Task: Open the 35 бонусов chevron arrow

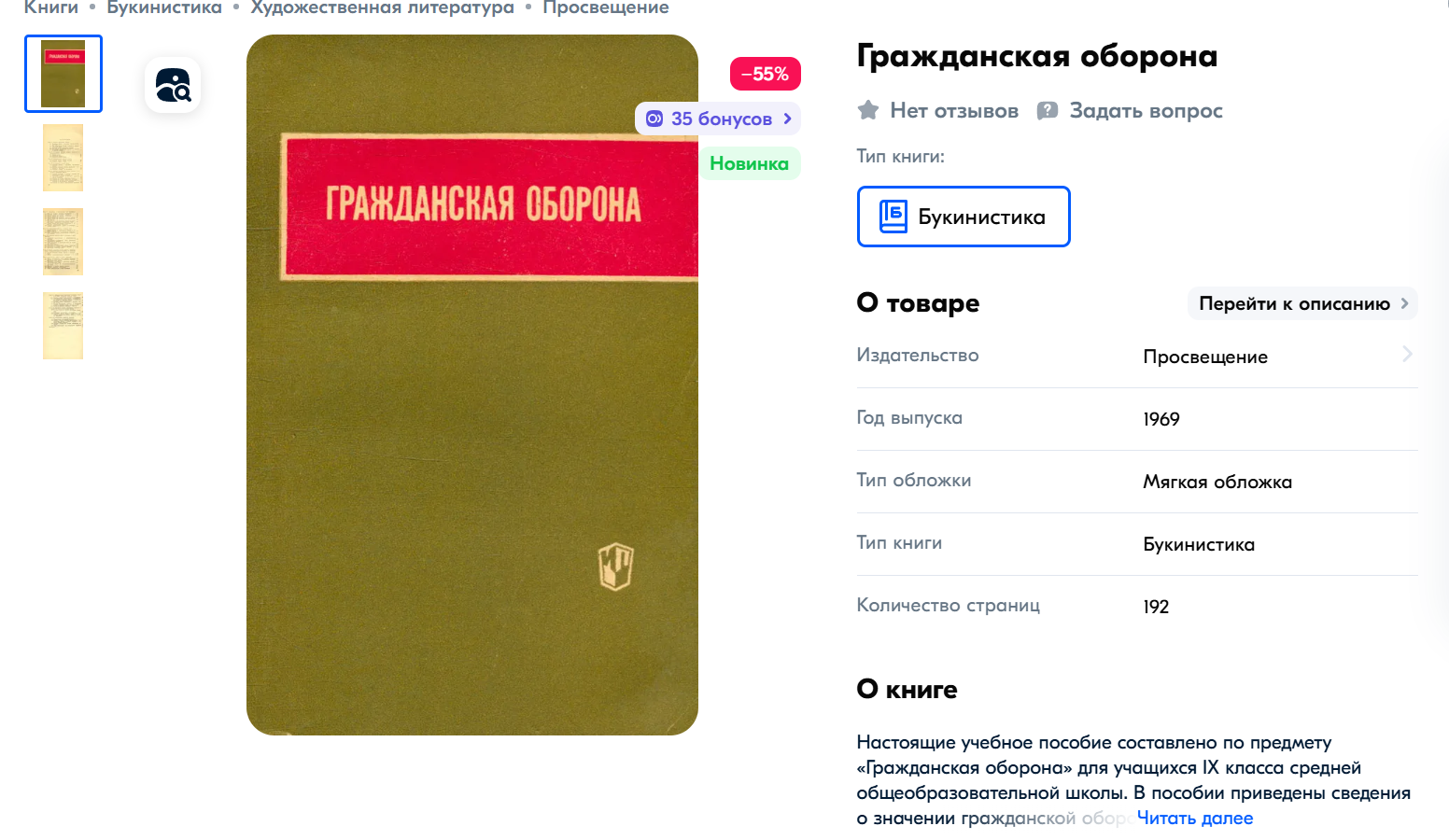Action: point(788,119)
